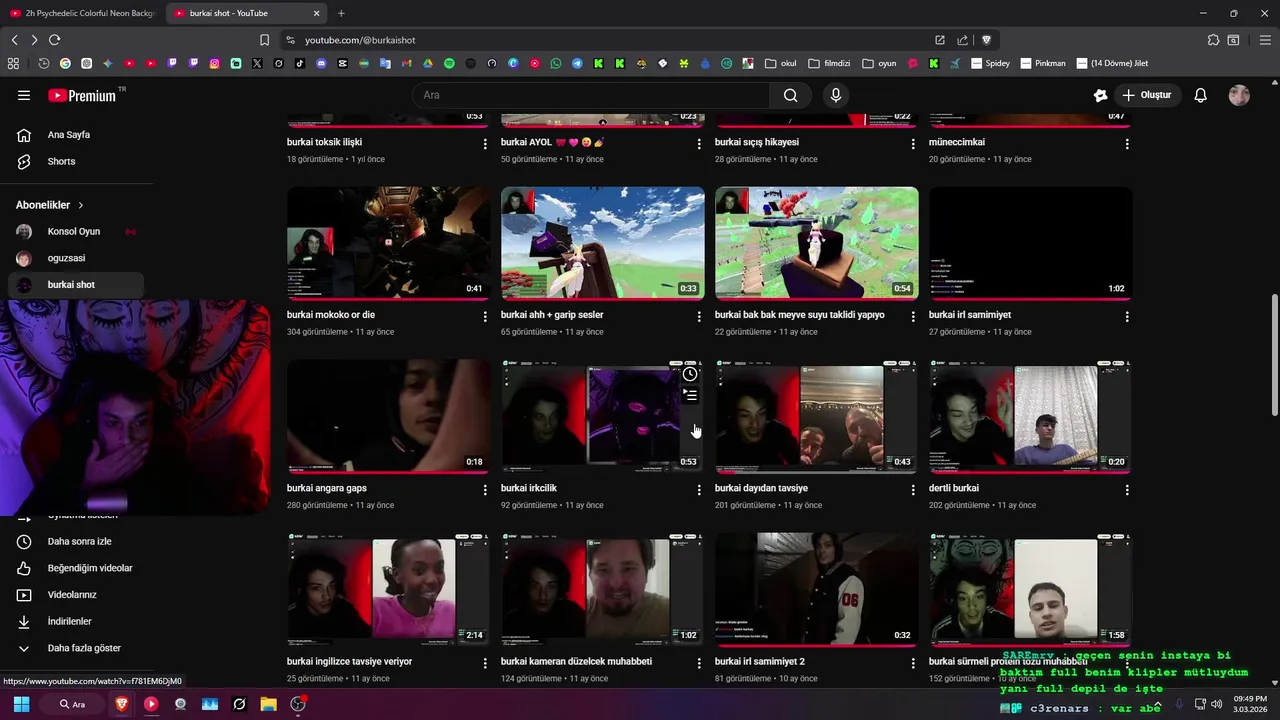Open the Spidey bookmark

991,63
